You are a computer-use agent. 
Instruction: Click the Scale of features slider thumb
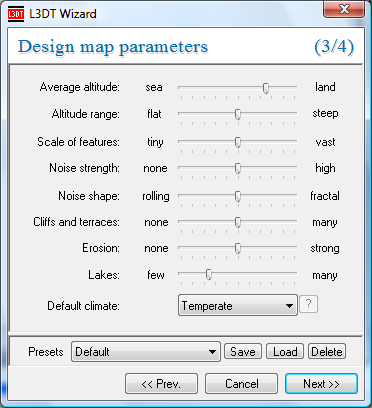coord(238,142)
